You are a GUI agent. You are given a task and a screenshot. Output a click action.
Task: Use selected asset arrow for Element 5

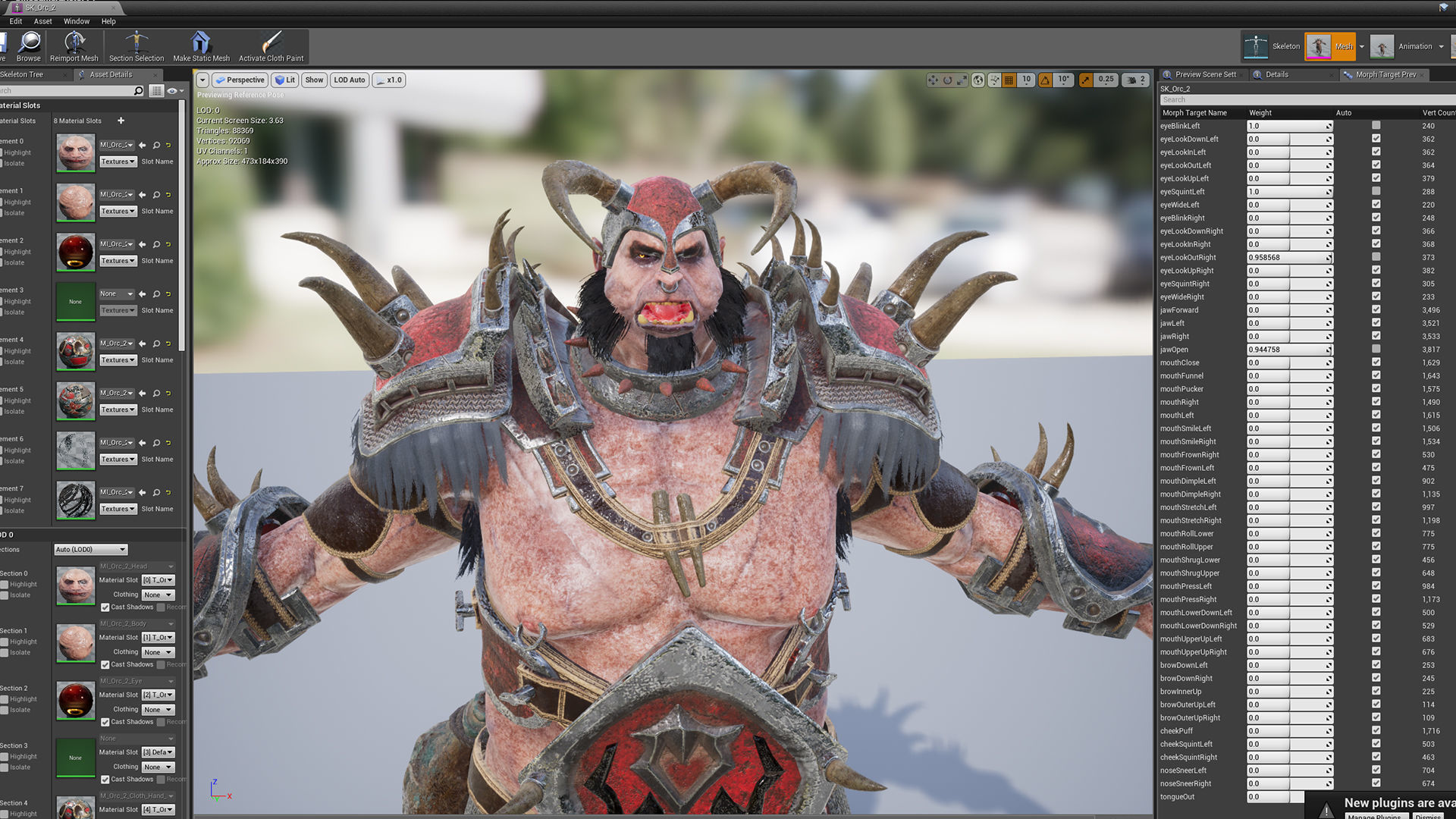[x=142, y=393]
